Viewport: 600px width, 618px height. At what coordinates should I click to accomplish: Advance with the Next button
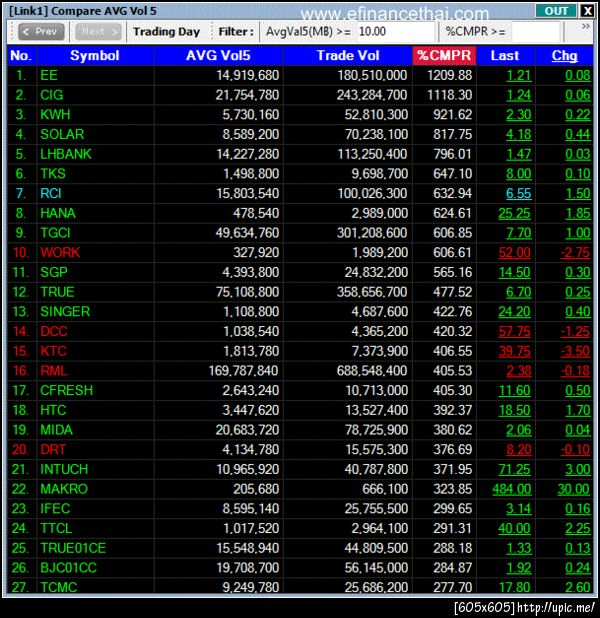(99, 32)
